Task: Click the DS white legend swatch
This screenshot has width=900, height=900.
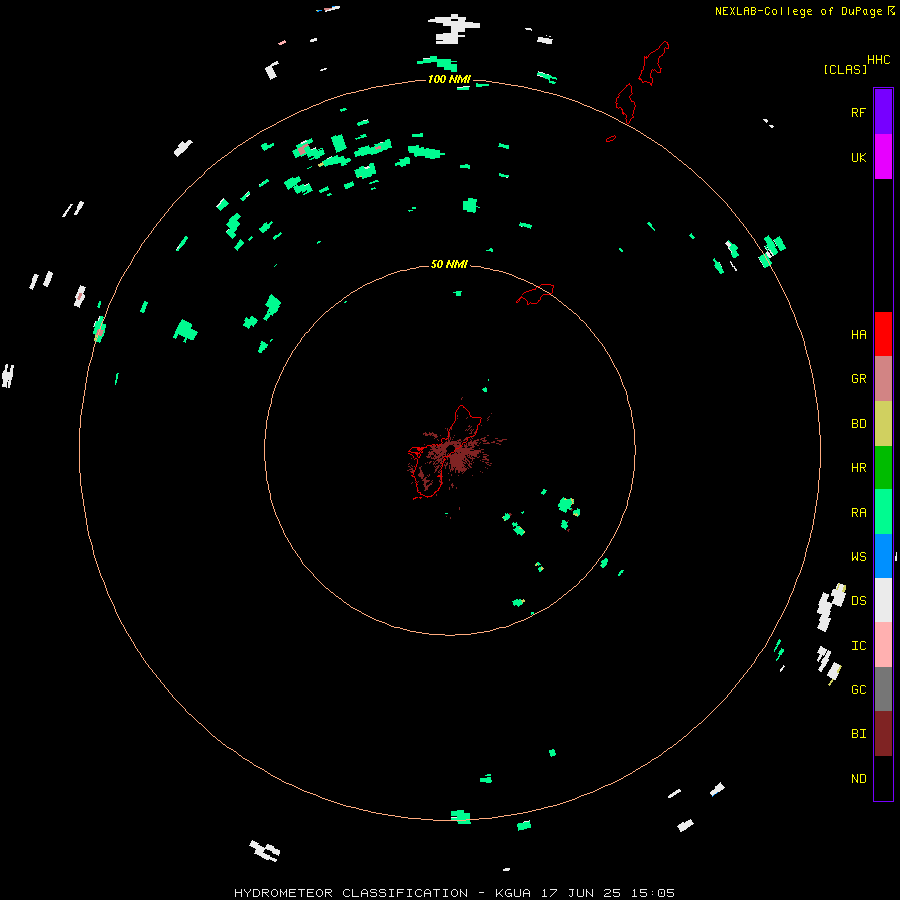Action: [883, 600]
